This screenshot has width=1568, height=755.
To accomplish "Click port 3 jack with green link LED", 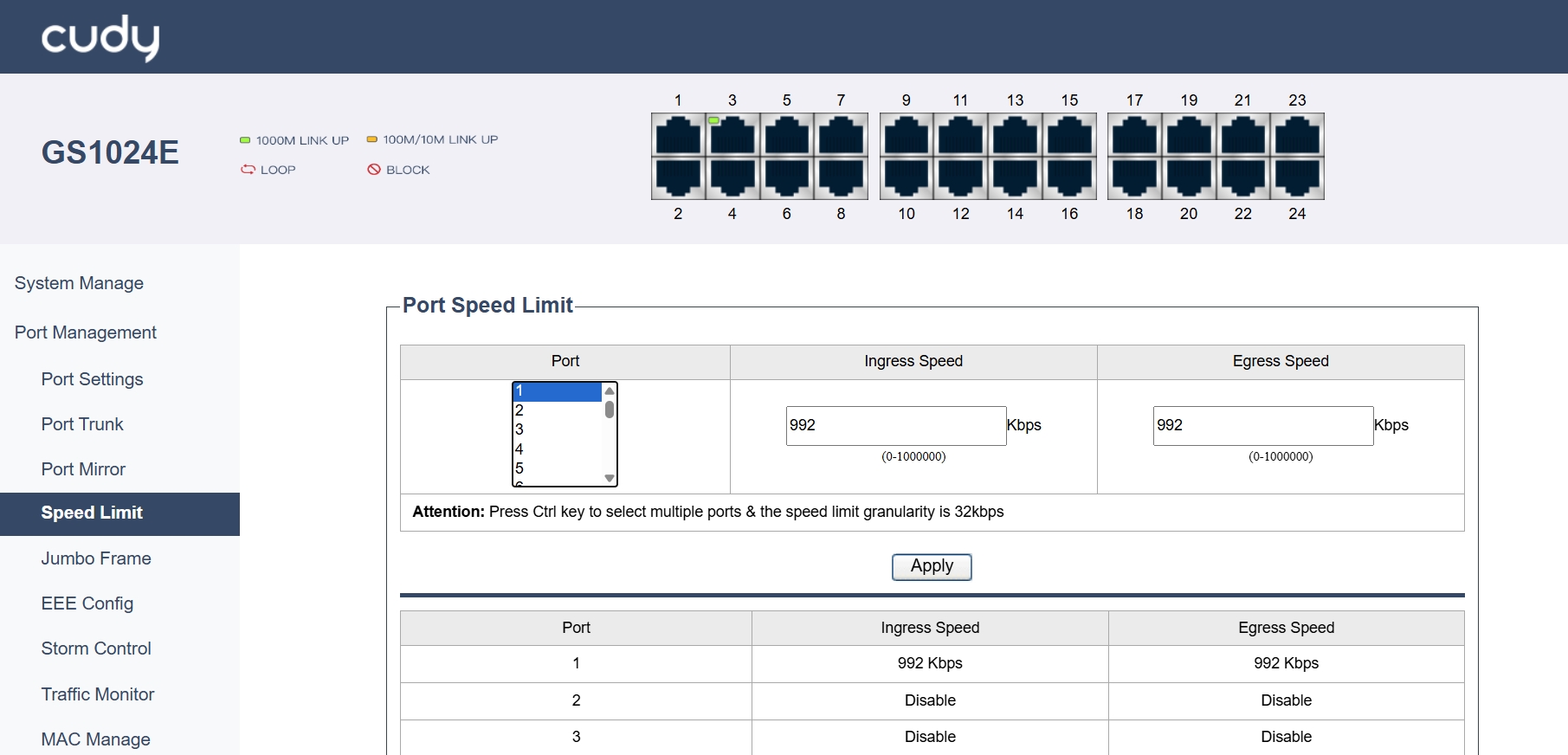I will (732, 136).
